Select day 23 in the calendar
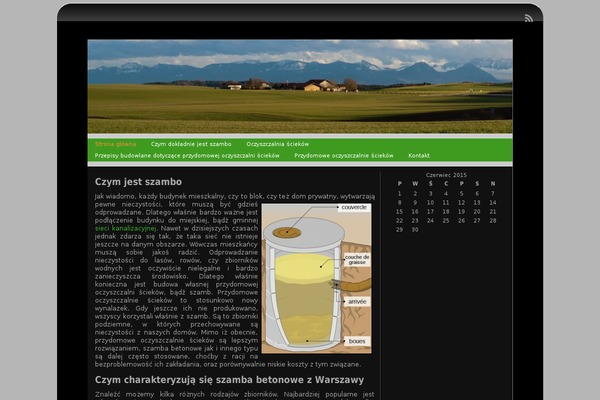600x400 pixels. pyautogui.click(x=415, y=221)
